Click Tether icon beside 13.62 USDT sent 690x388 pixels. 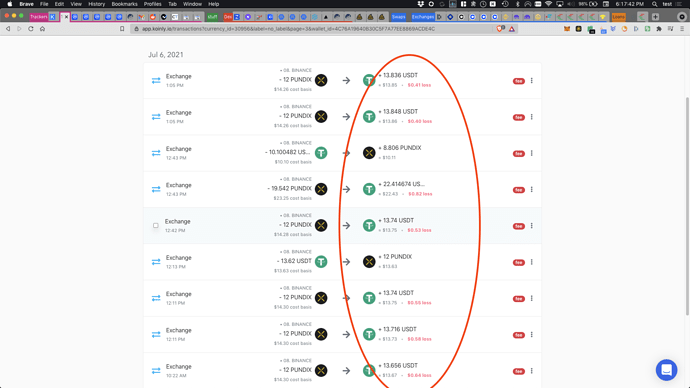tap(321, 262)
